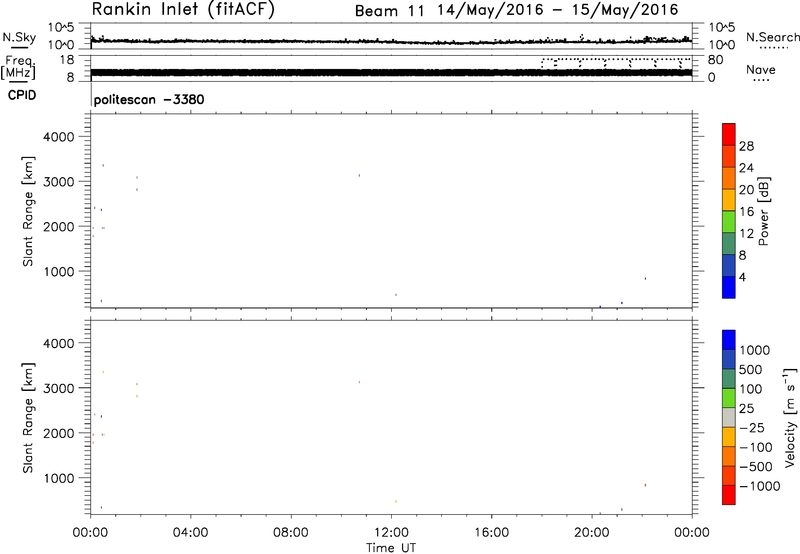Click the "80" right tick of frequency panel
The width and height of the screenshot is (800, 554).
click(x=715, y=60)
